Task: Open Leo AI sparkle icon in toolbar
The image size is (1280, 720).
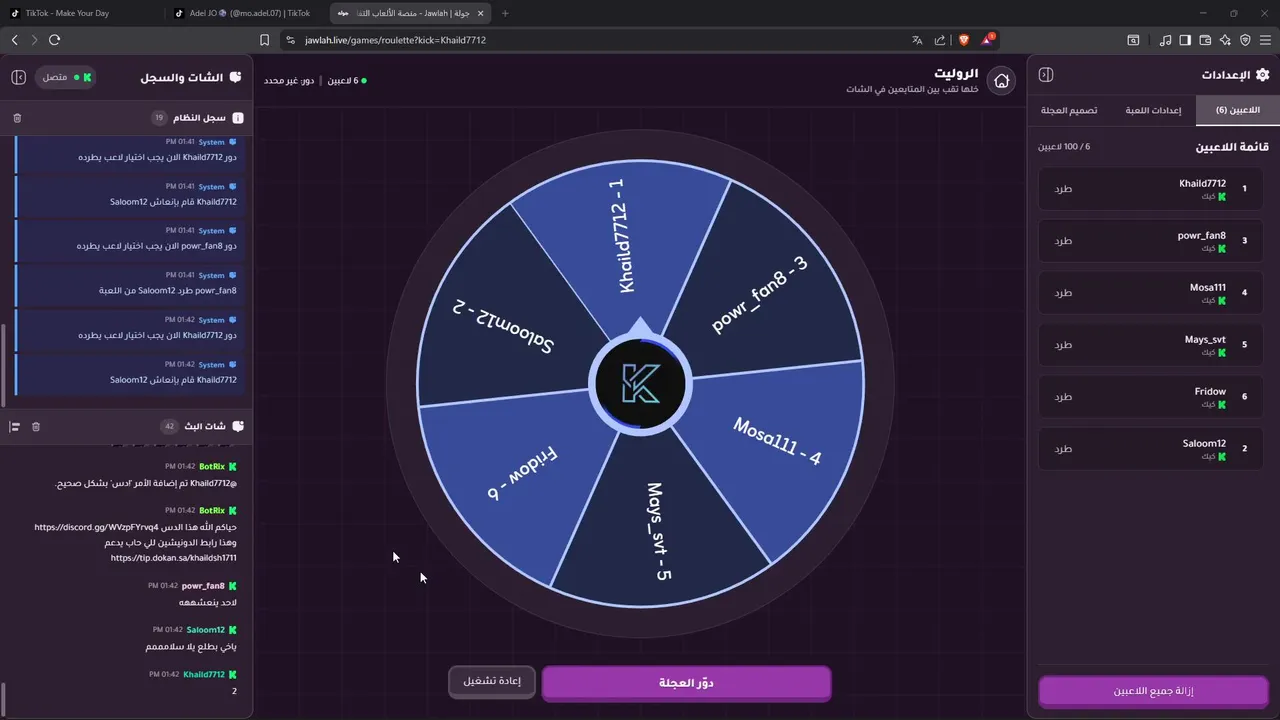Action: [1225, 40]
